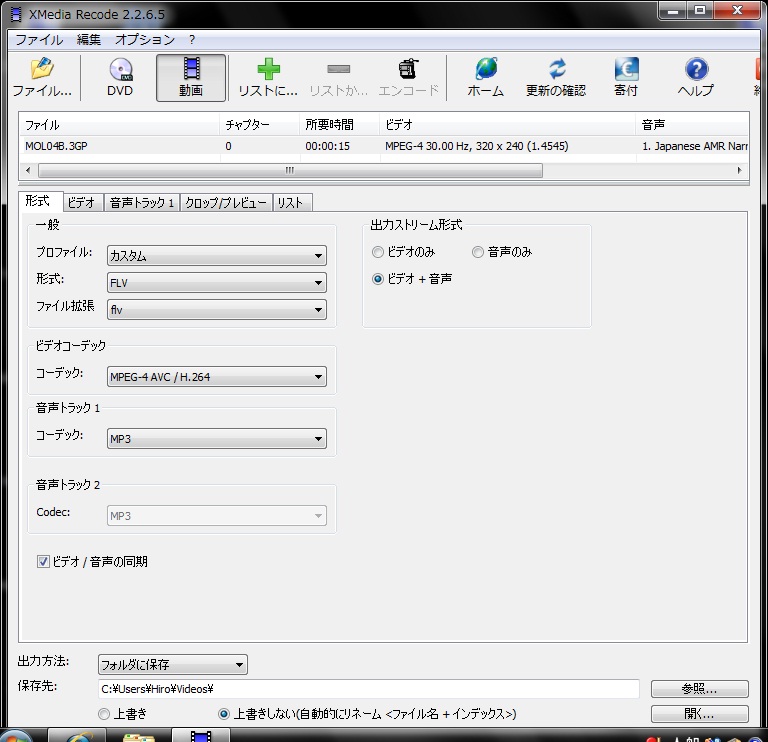Select the 上書き radio button
768x742 pixels.
coord(104,714)
